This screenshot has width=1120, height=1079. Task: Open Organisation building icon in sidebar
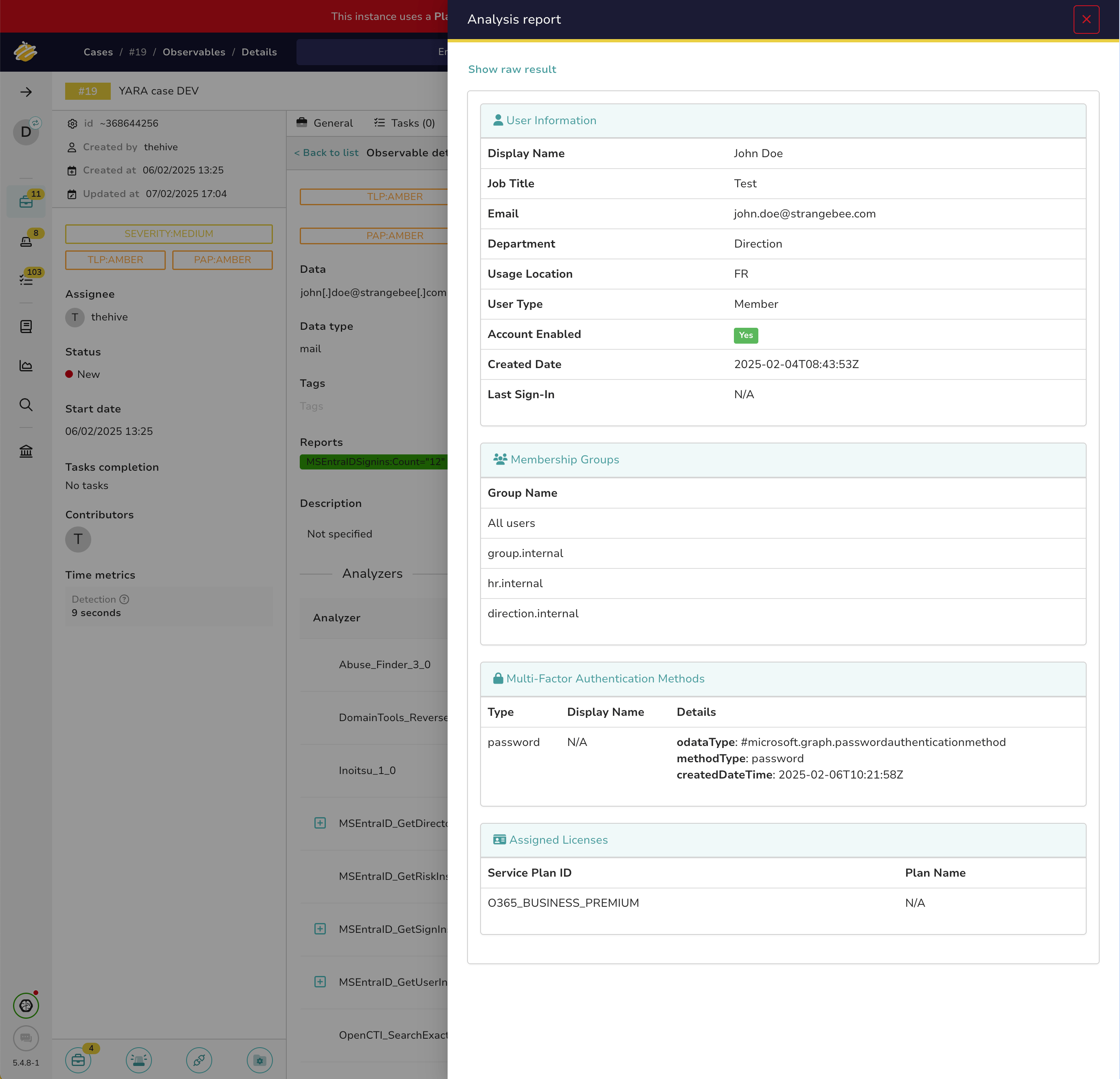click(x=26, y=451)
